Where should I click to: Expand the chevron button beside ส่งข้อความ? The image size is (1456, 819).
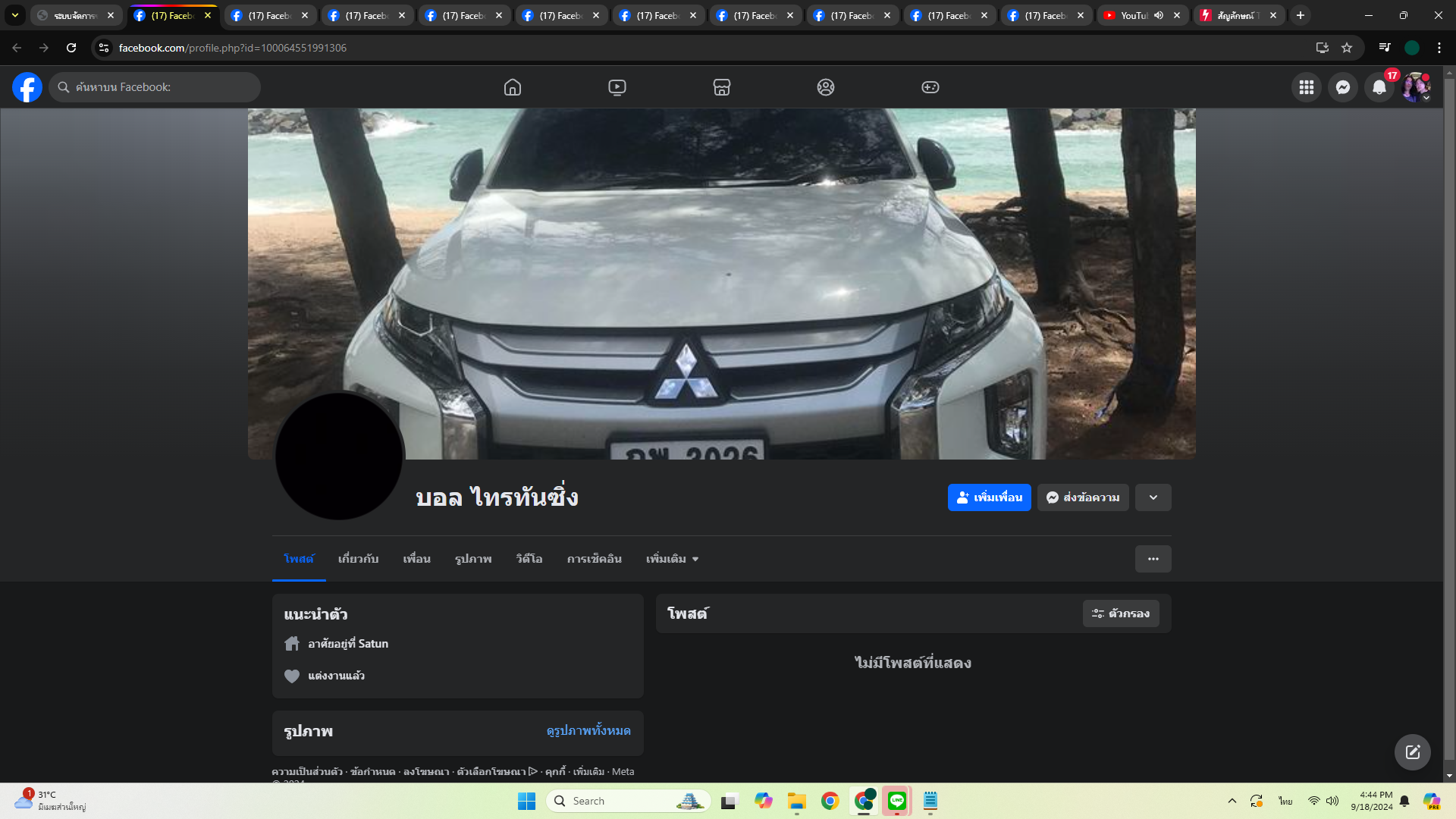1153,497
